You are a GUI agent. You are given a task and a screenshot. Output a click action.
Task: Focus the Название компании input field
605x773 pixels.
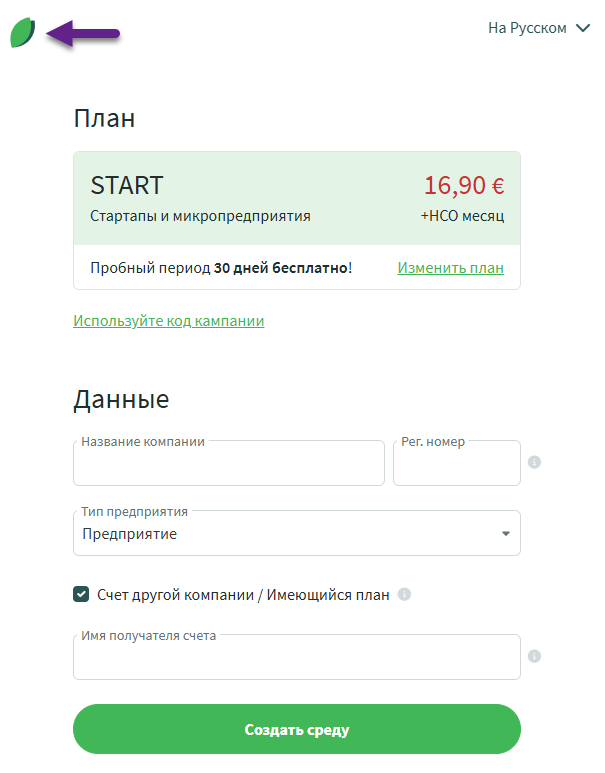coord(228,466)
